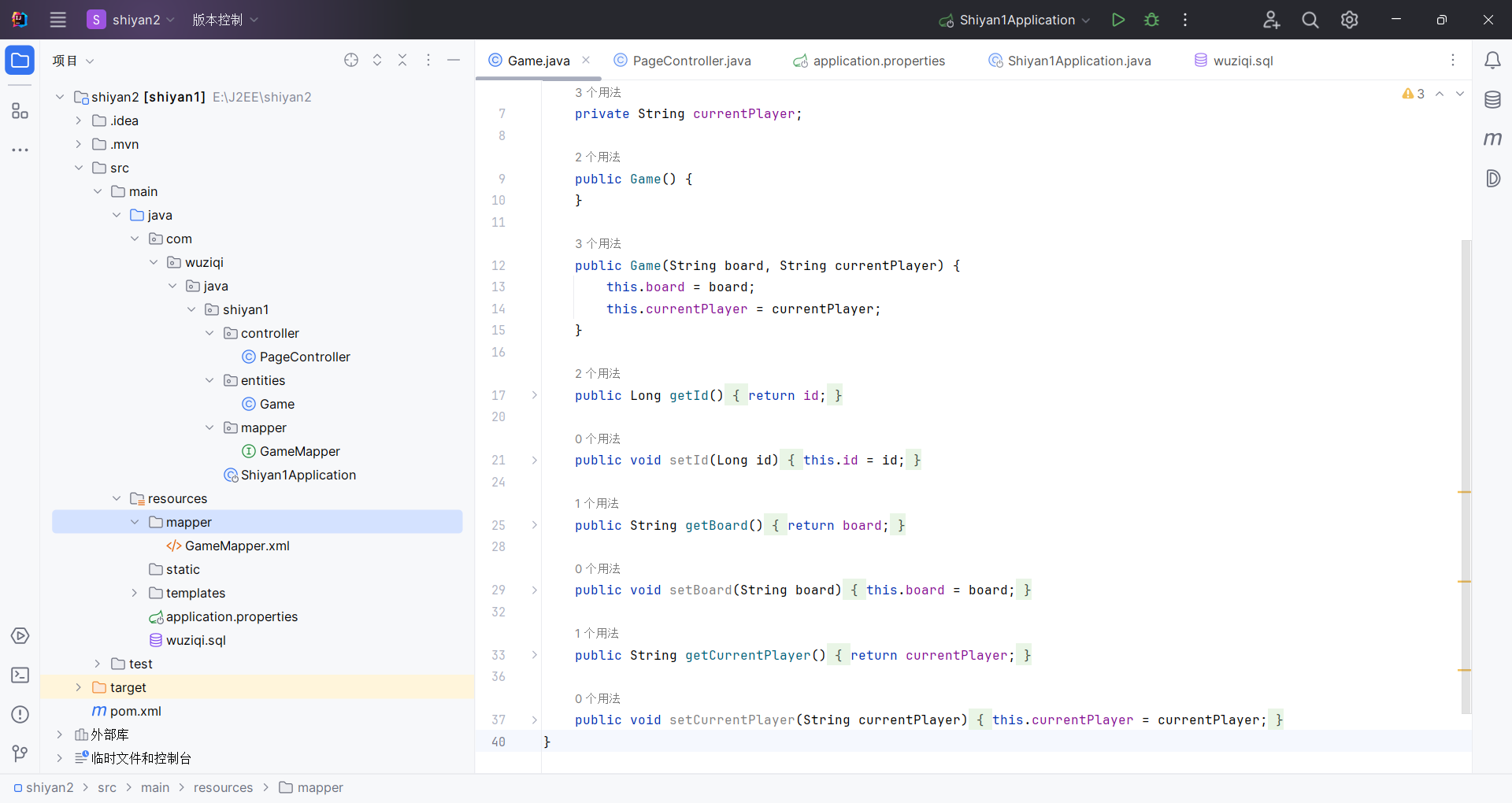Open the 项目 view selector dropdown
1512x803 pixels.
point(73,61)
